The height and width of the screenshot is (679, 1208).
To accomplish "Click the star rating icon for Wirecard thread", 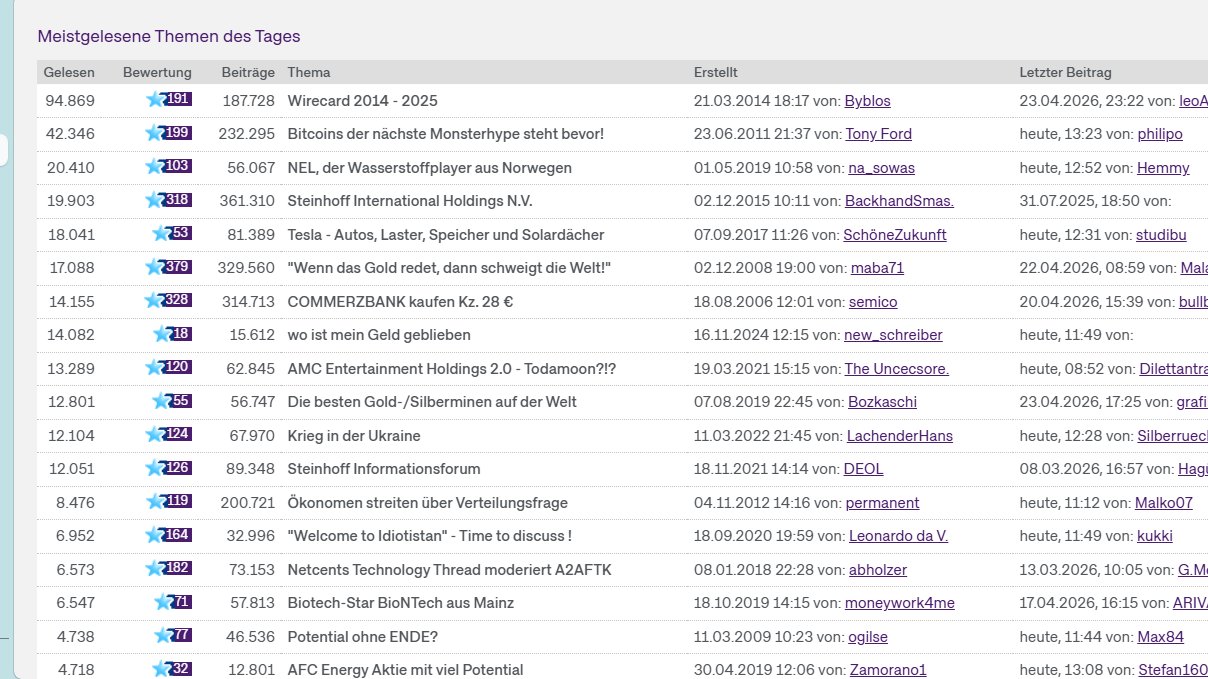I will pyautogui.click(x=167, y=100).
